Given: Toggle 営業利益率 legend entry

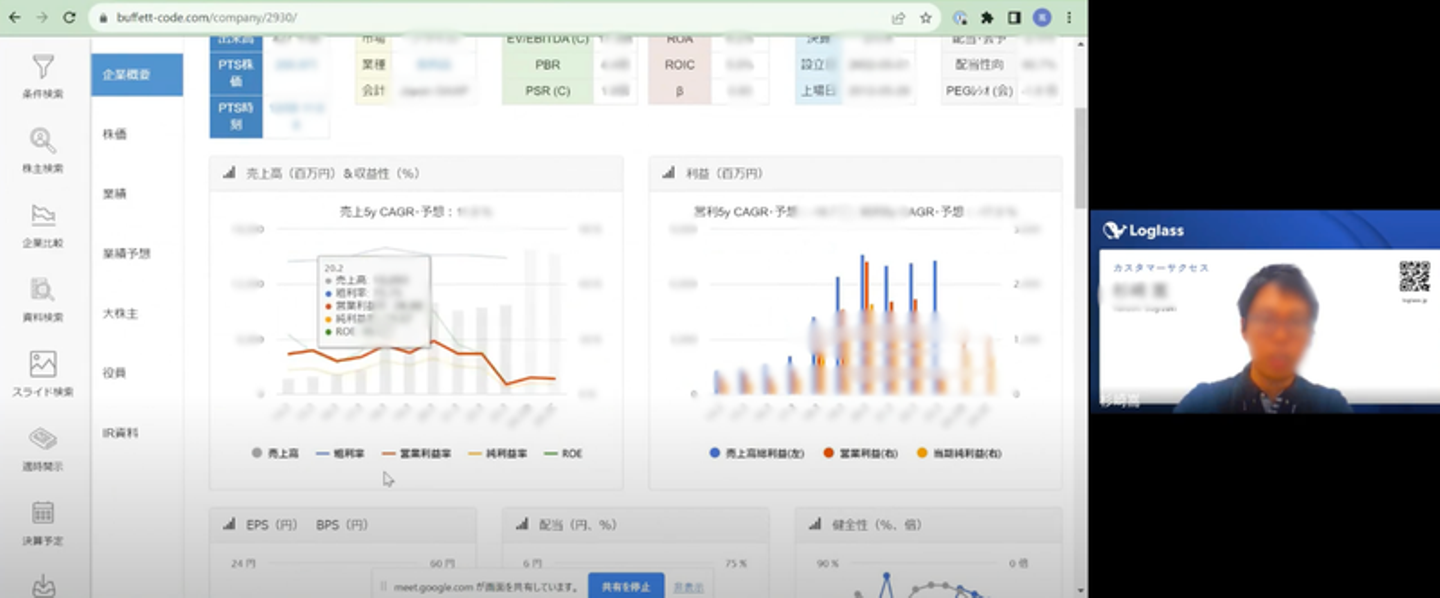Looking at the screenshot, I should (x=416, y=453).
